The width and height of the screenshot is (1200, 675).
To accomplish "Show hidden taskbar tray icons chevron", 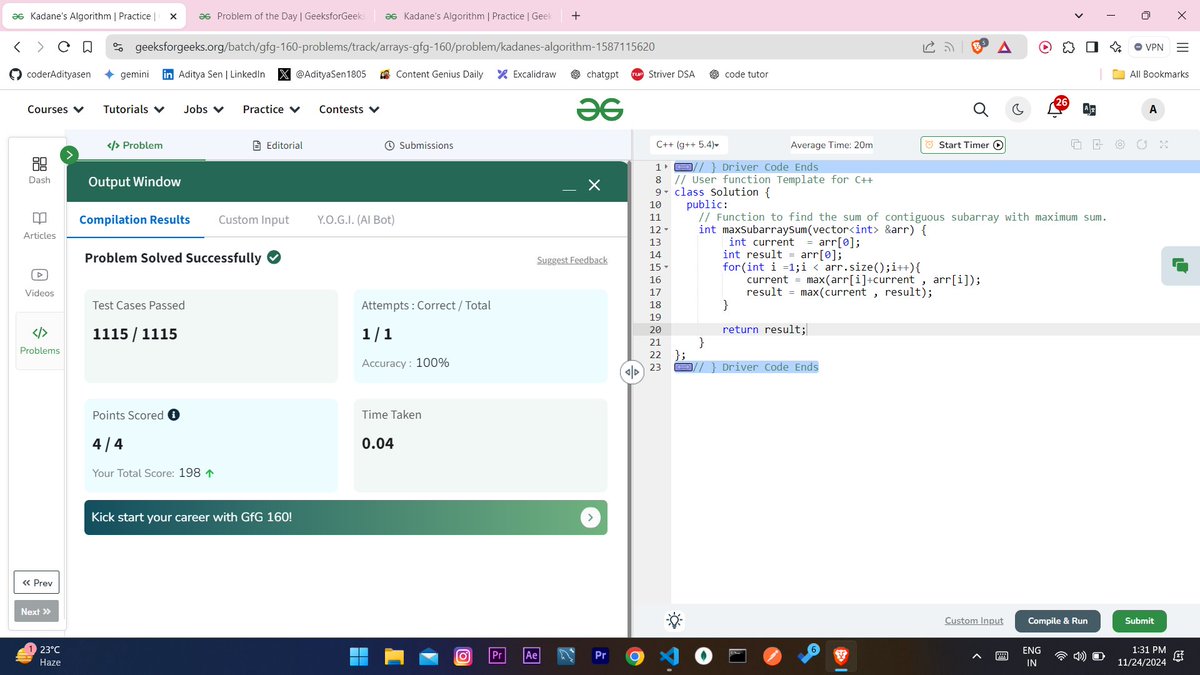I will [977, 656].
